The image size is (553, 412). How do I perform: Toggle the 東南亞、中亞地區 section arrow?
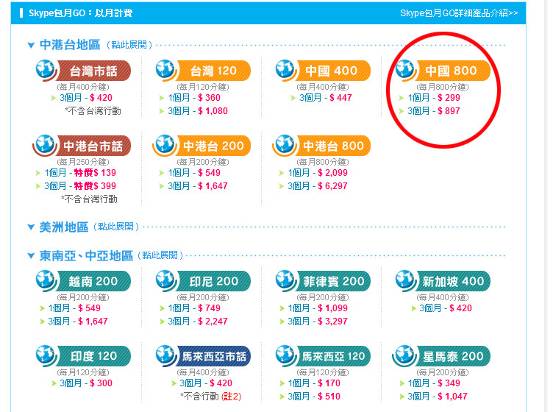click(31, 256)
